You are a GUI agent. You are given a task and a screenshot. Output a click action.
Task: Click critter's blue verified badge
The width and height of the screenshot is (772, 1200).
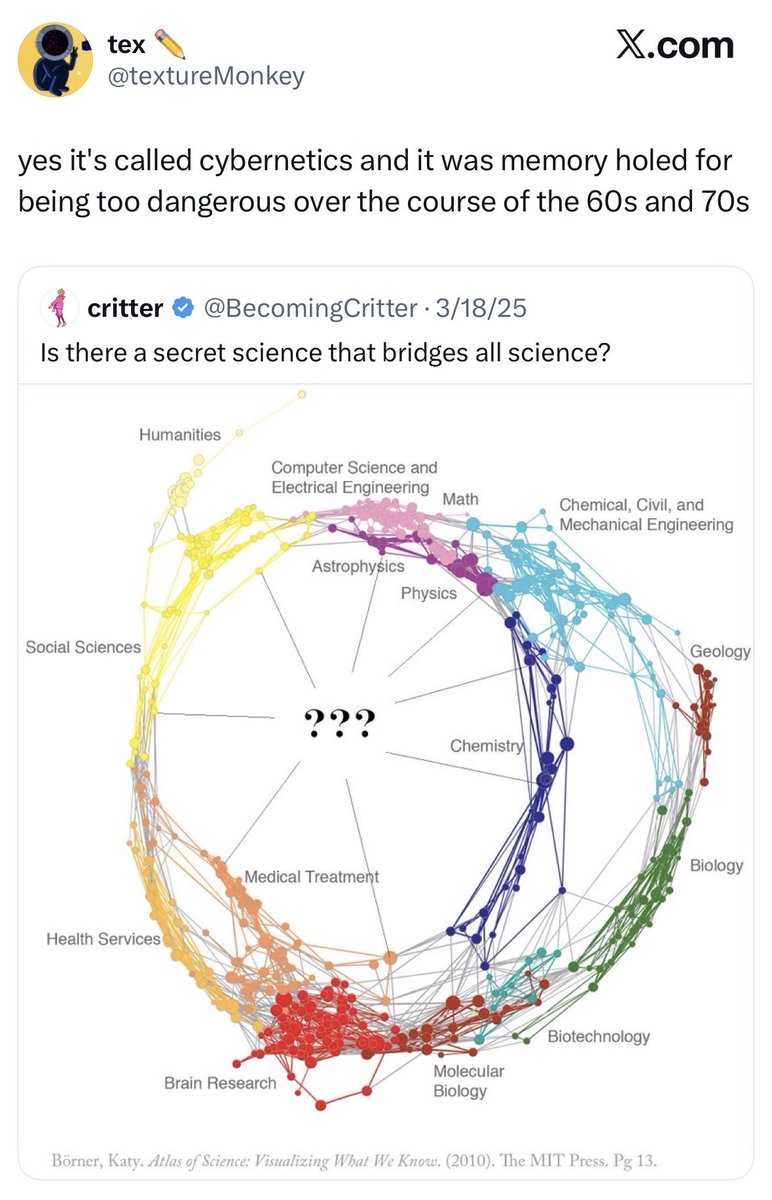pos(183,308)
